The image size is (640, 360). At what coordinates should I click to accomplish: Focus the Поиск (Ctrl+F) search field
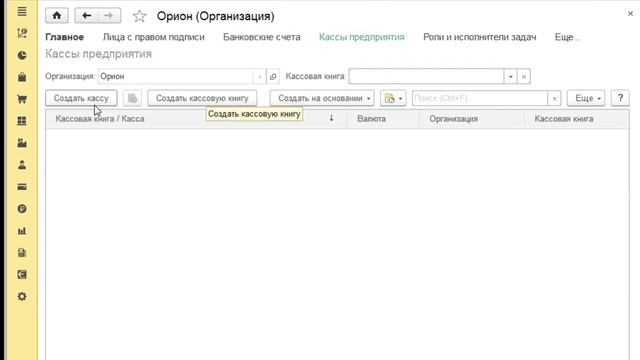pos(480,98)
